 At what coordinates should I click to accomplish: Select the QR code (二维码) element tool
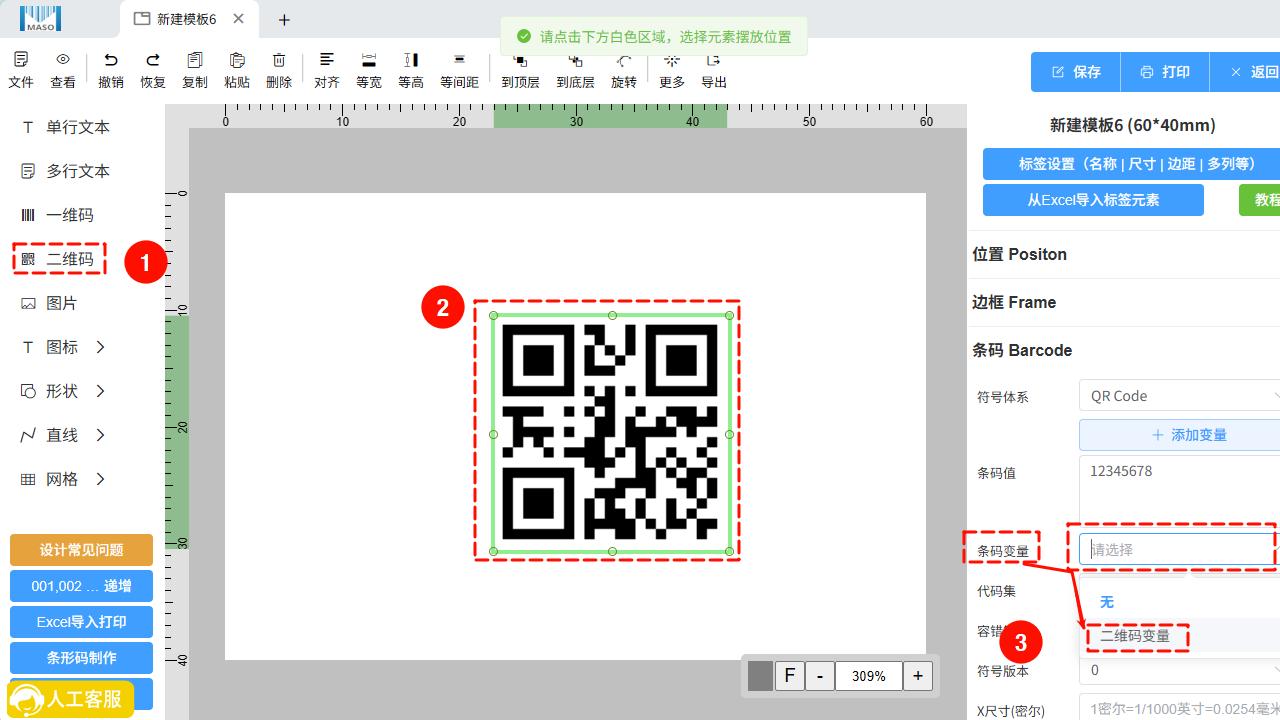[60, 259]
